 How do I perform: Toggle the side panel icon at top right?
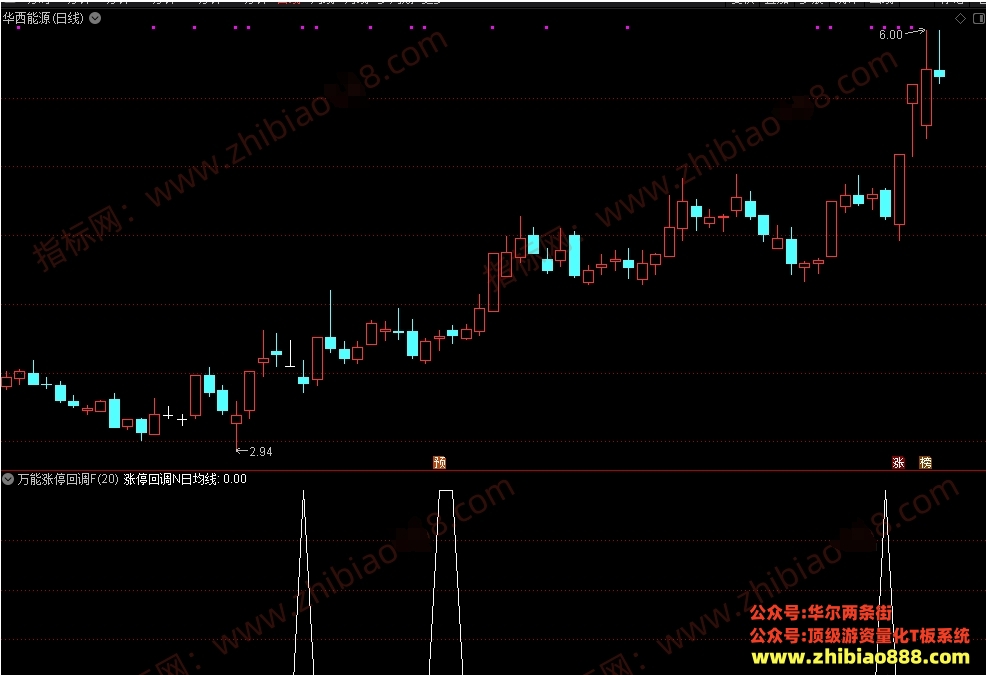979,19
